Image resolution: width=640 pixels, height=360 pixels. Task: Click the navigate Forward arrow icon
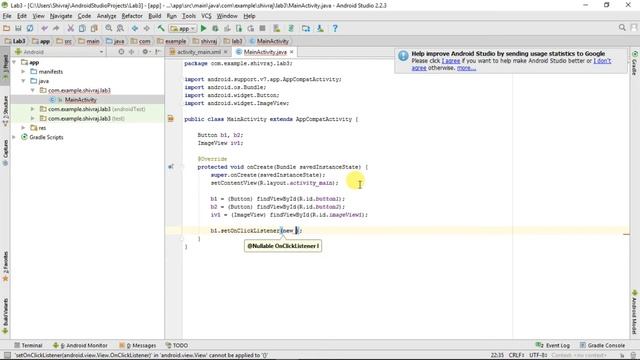(146, 28)
